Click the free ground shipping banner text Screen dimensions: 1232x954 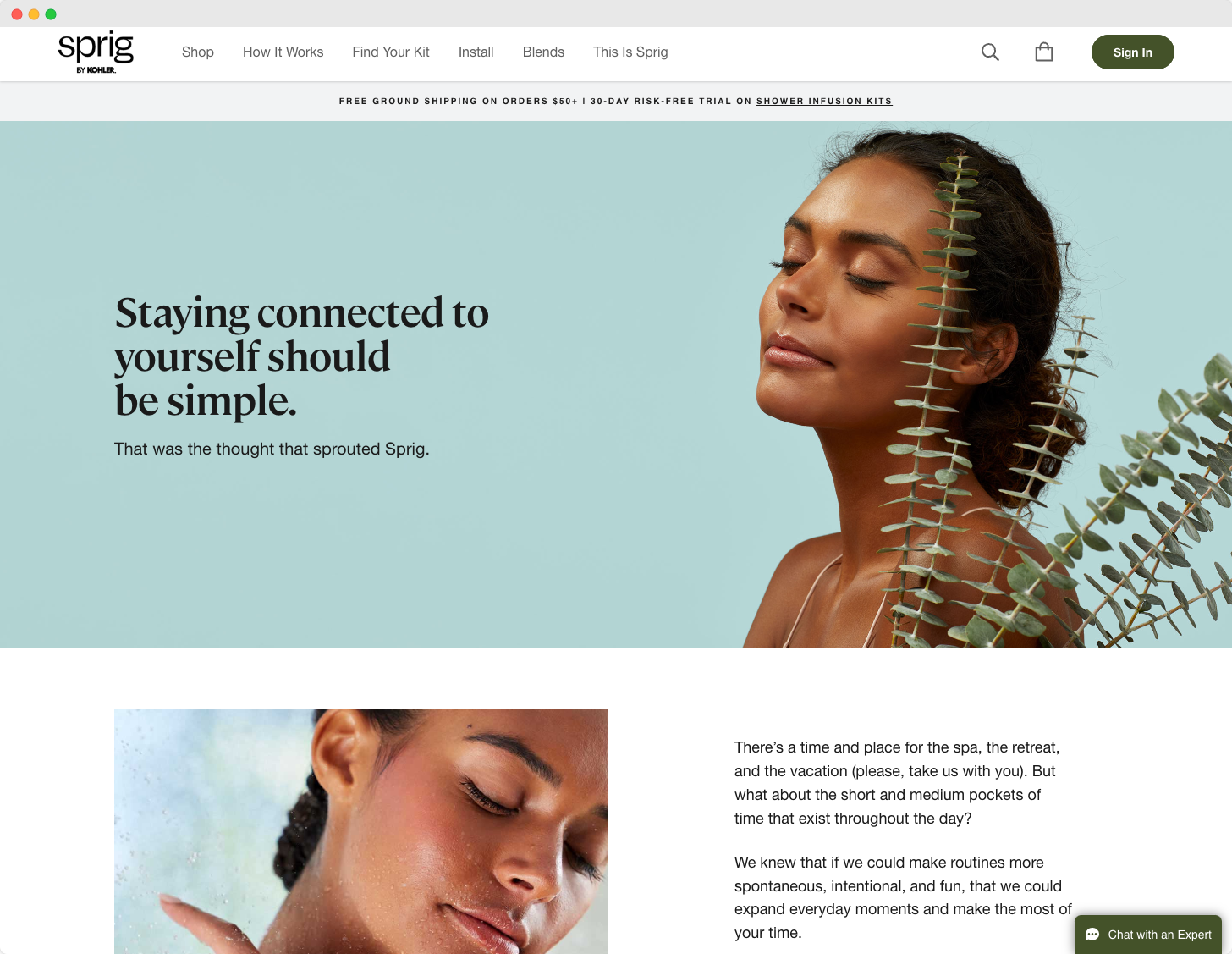pyautogui.click(x=546, y=102)
